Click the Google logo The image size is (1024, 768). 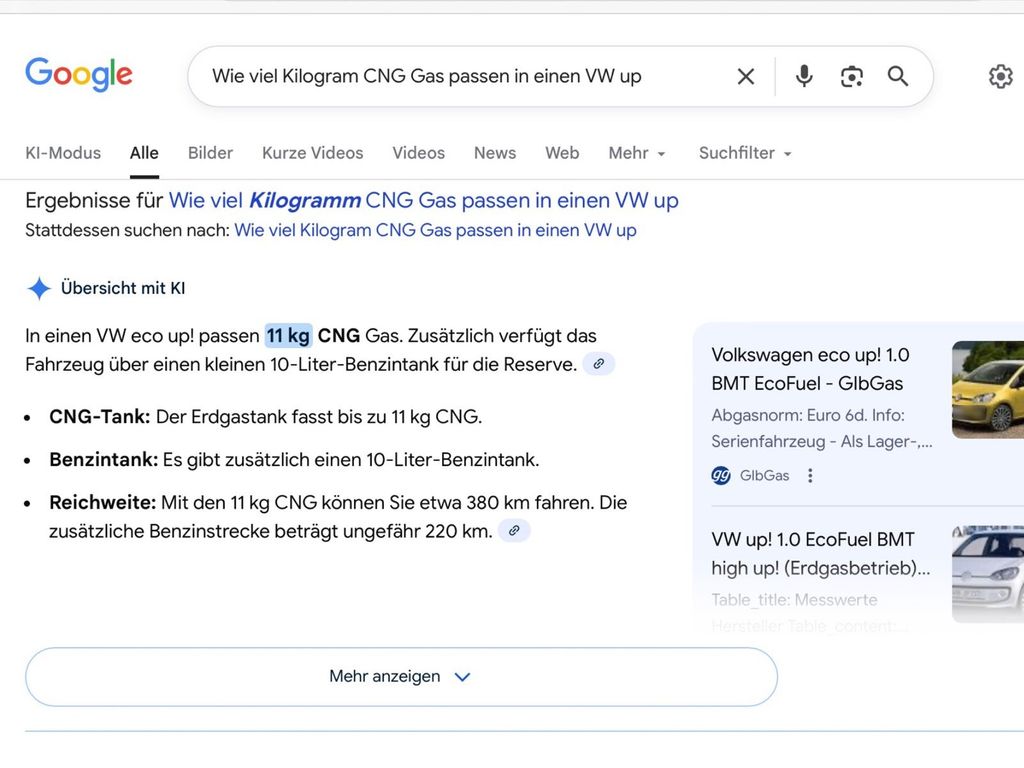click(x=78, y=75)
